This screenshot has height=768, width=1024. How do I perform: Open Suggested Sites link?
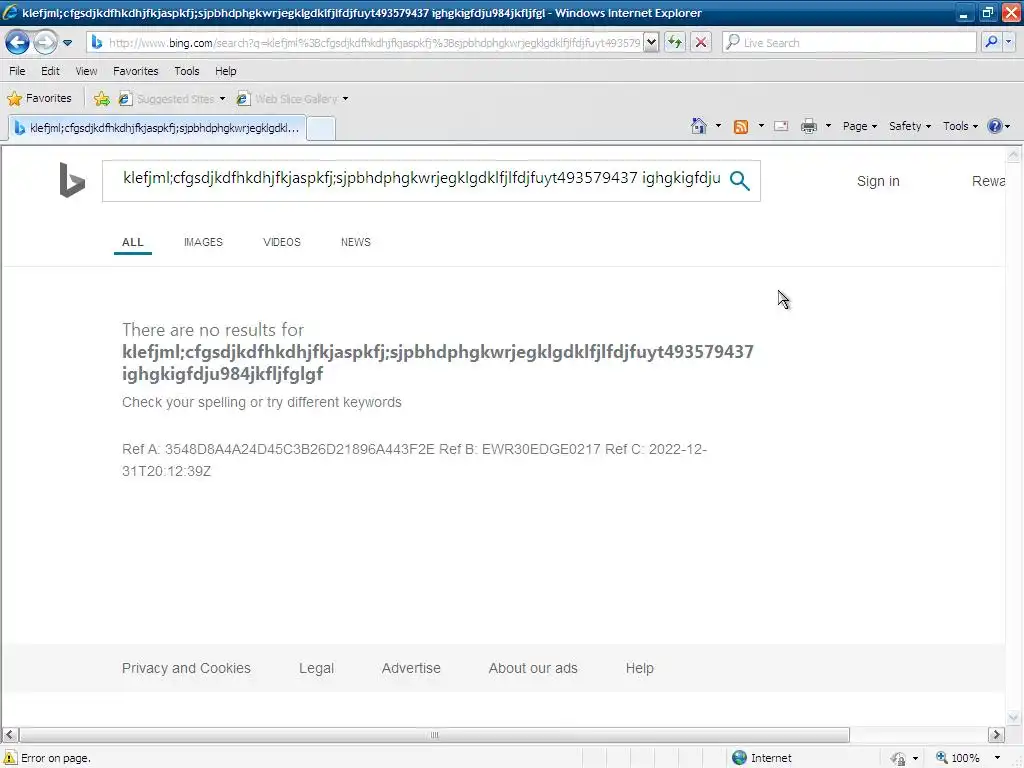click(171, 99)
